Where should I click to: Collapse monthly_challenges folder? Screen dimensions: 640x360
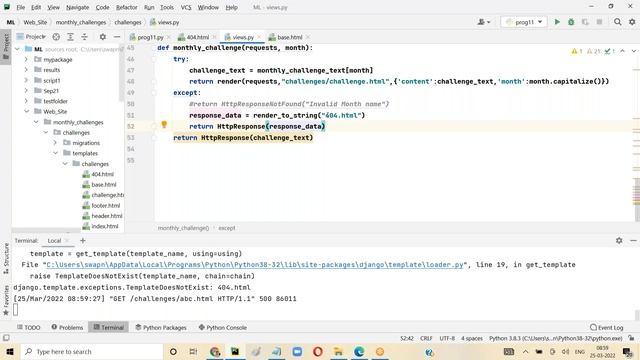[x=36, y=122]
